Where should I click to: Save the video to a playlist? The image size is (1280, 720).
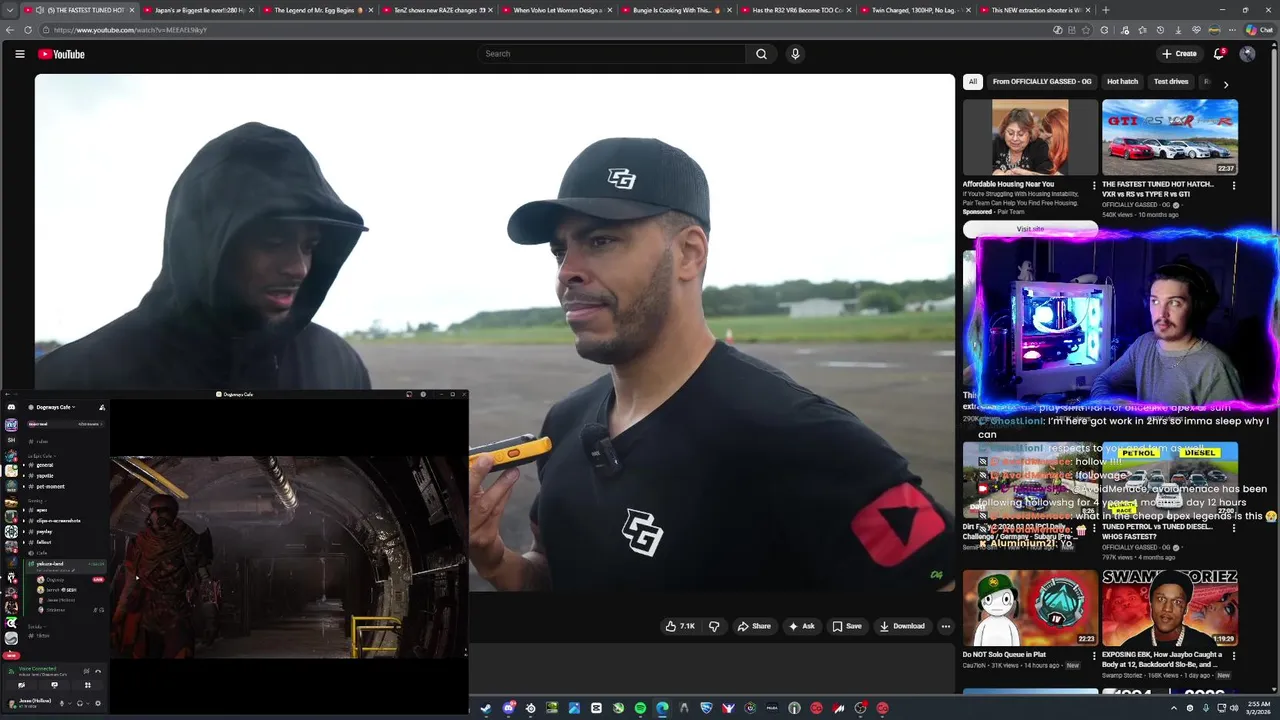(847, 626)
